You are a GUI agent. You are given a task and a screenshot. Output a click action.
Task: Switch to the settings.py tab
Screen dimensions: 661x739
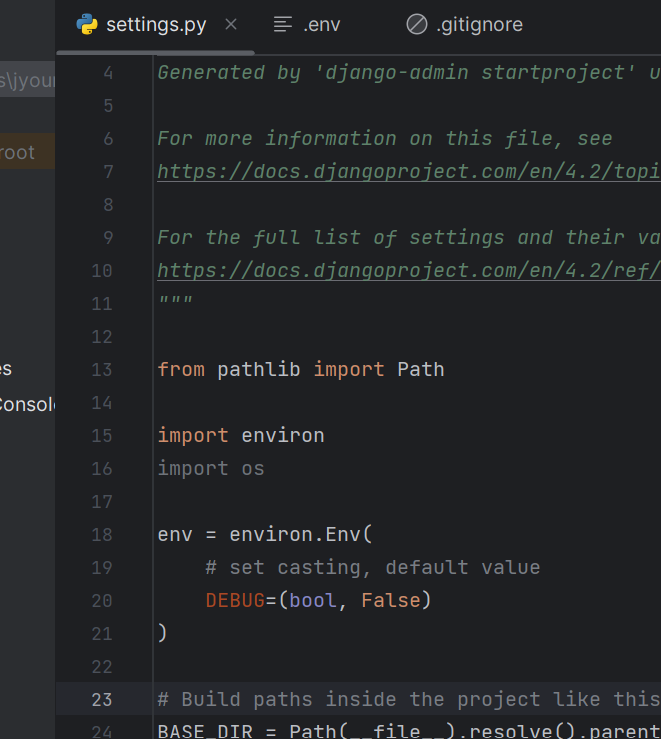click(x=156, y=25)
